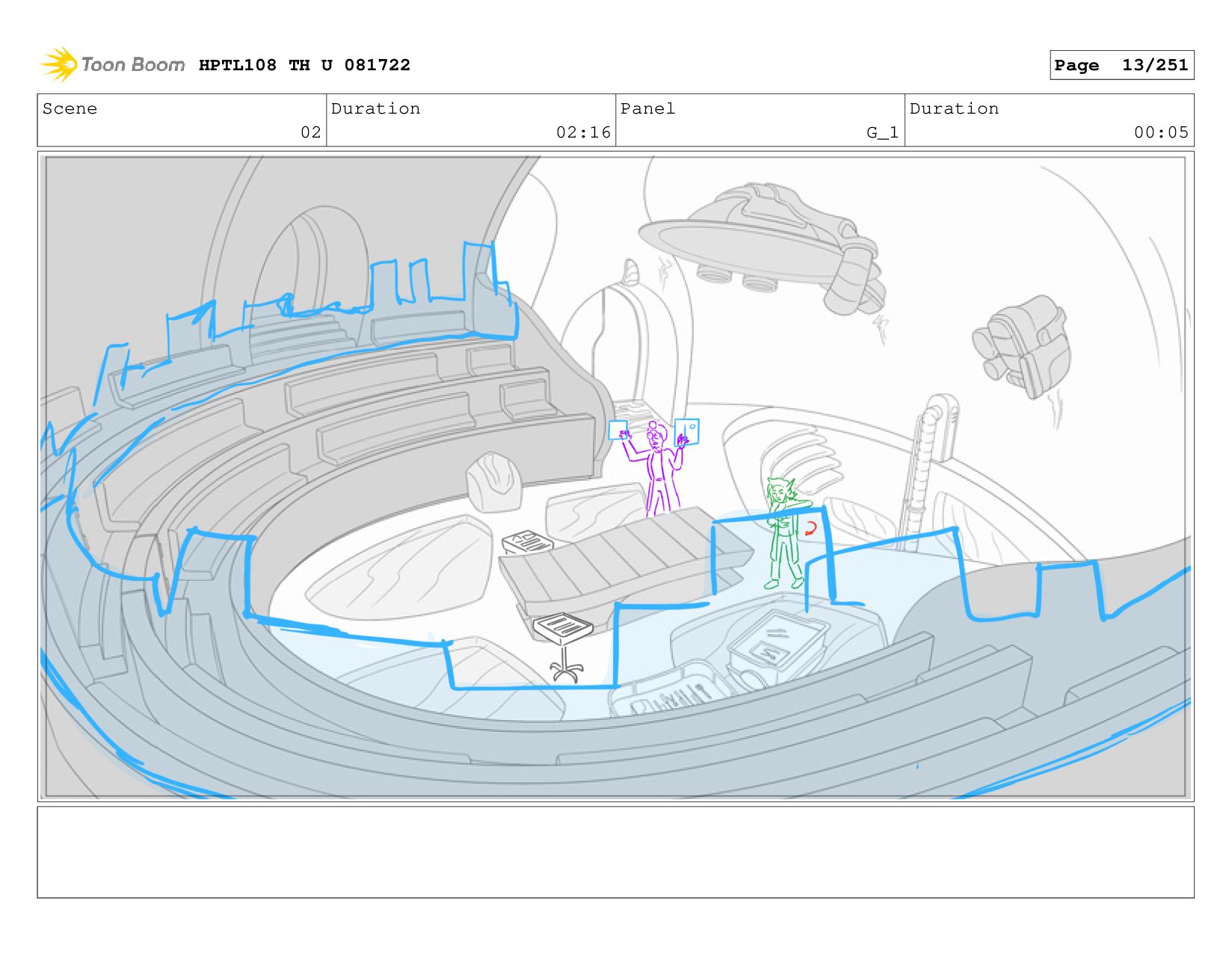Click the Toon Boom logo

tap(112, 65)
